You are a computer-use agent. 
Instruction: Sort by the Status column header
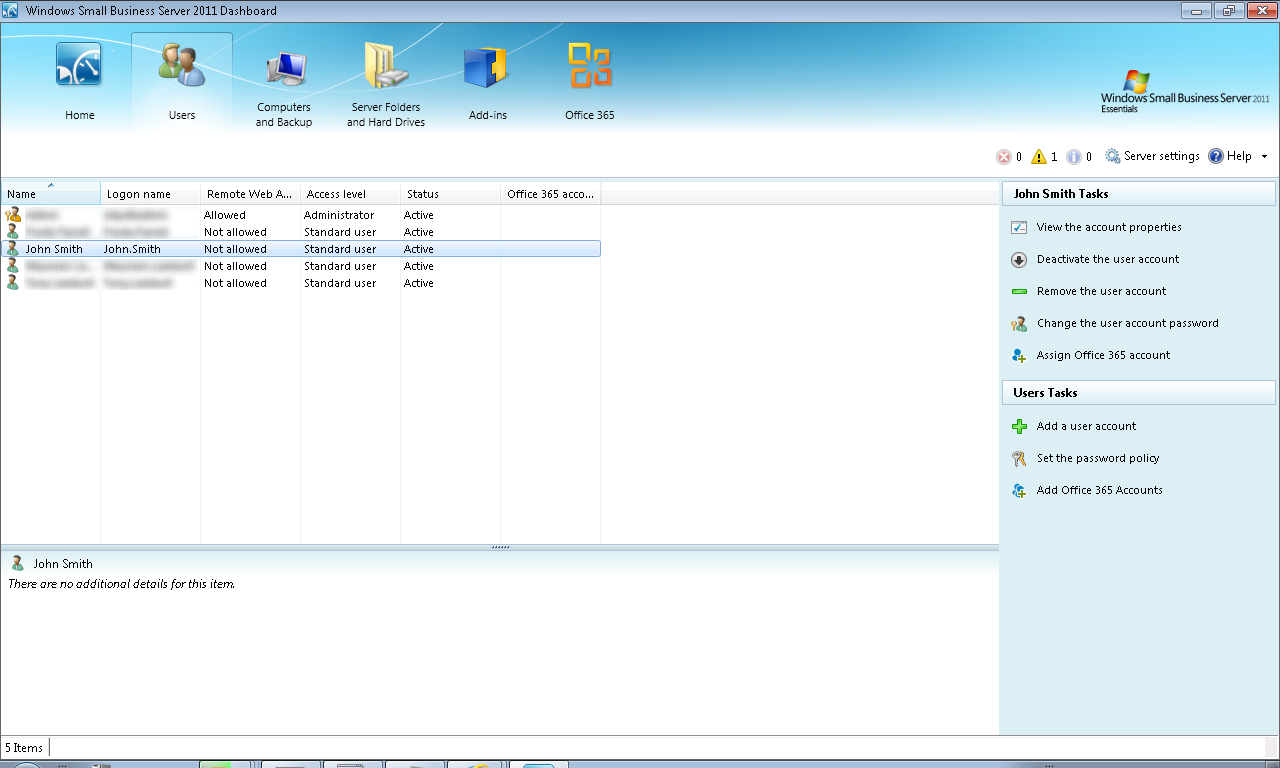tap(451, 193)
